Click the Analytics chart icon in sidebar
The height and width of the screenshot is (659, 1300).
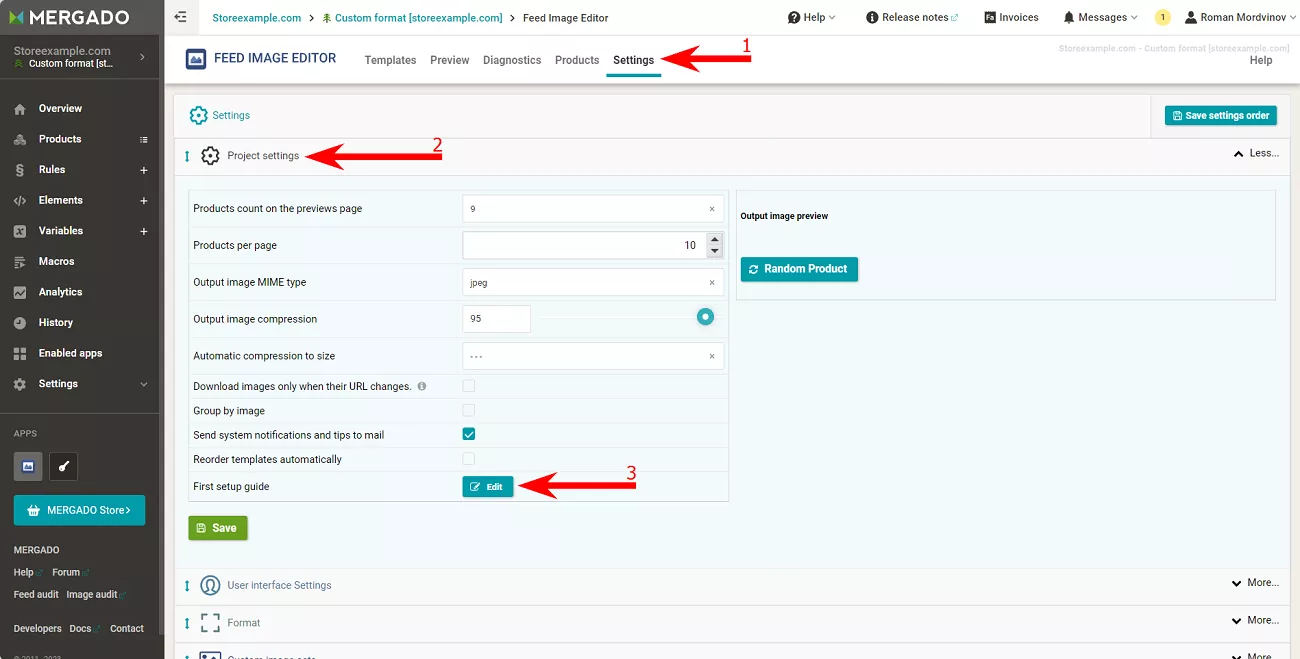coord(20,293)
